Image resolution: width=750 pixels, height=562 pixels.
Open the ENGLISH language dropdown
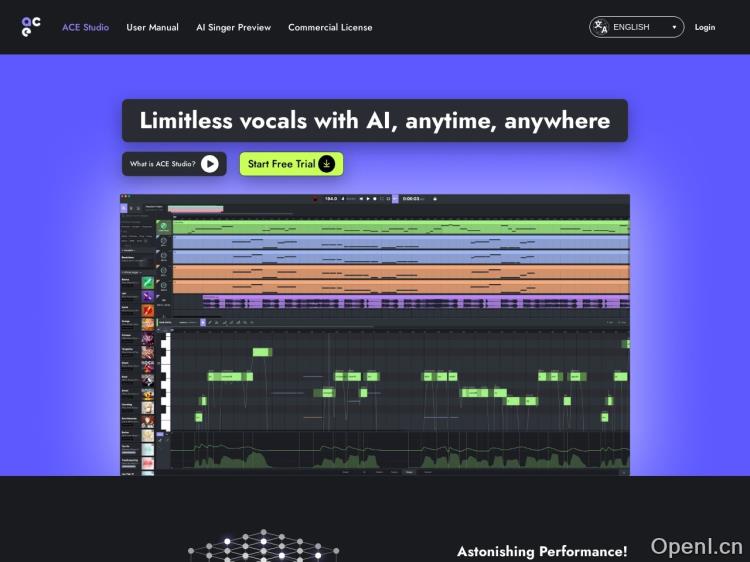tap(636, 27)
